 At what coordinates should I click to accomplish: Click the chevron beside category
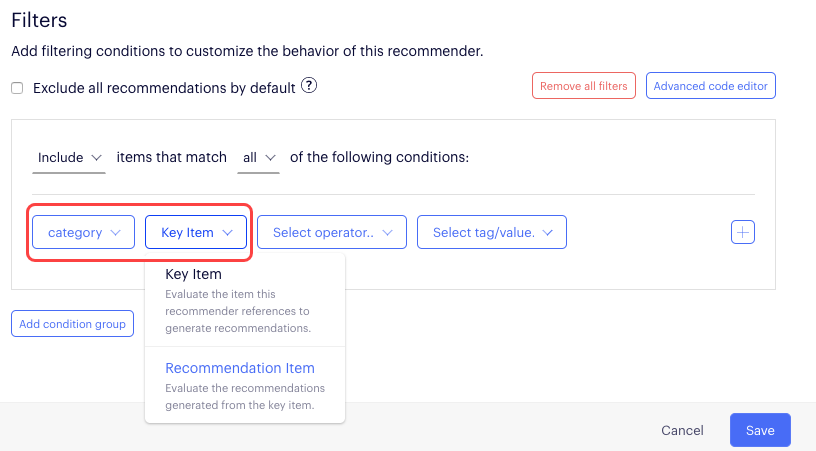[117, 233]
